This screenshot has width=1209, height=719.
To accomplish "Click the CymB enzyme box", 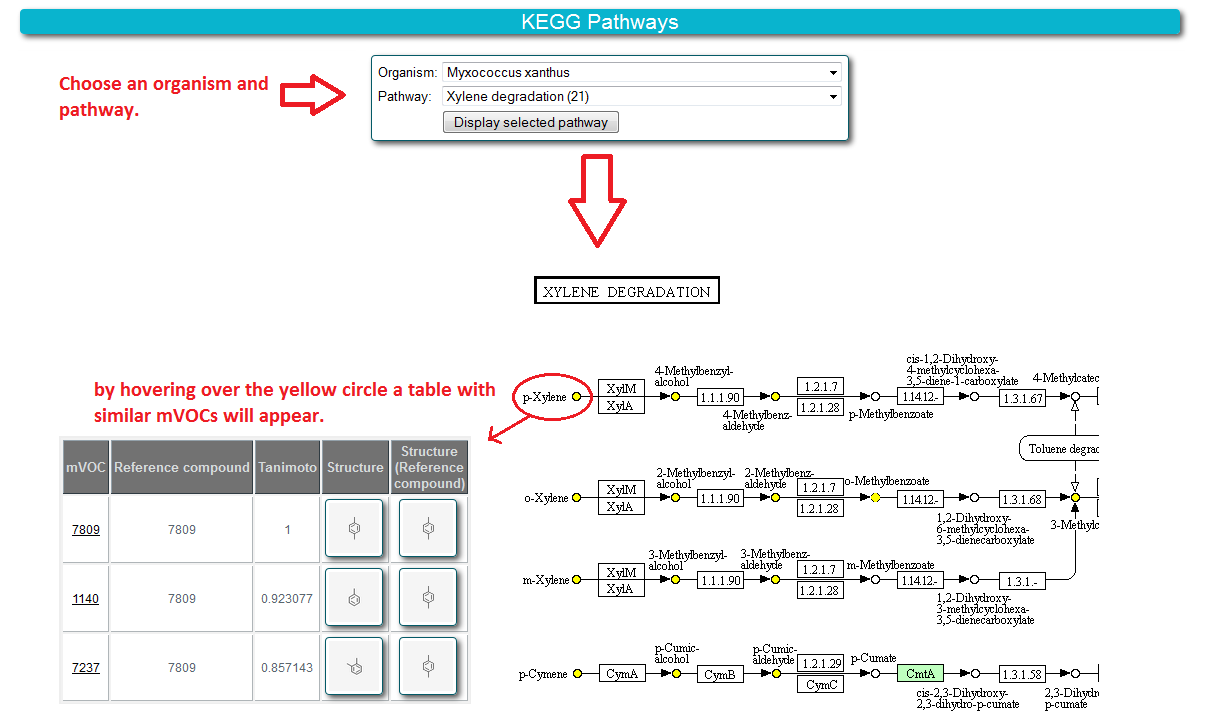I will click(721, 674).
